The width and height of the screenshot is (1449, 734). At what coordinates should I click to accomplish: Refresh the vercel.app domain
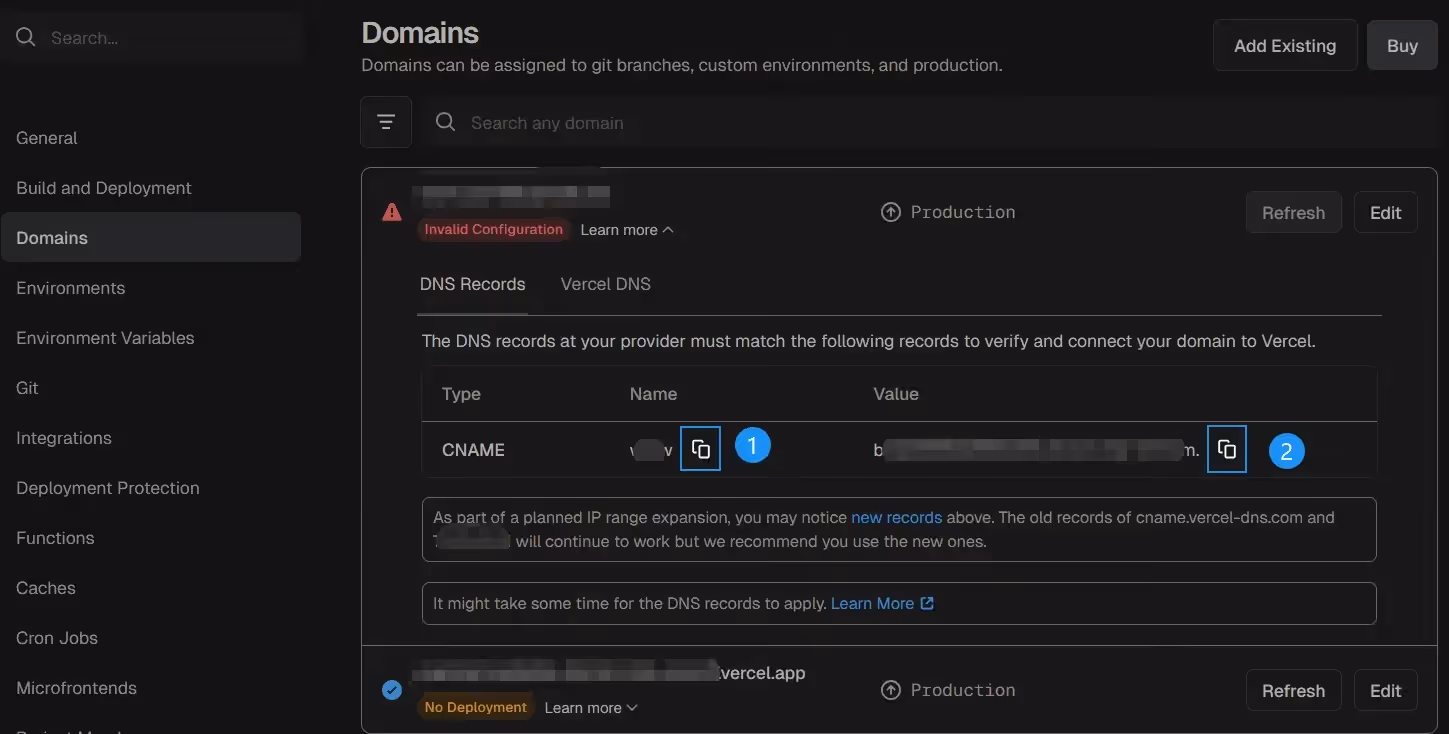[x=1293, y=691]
